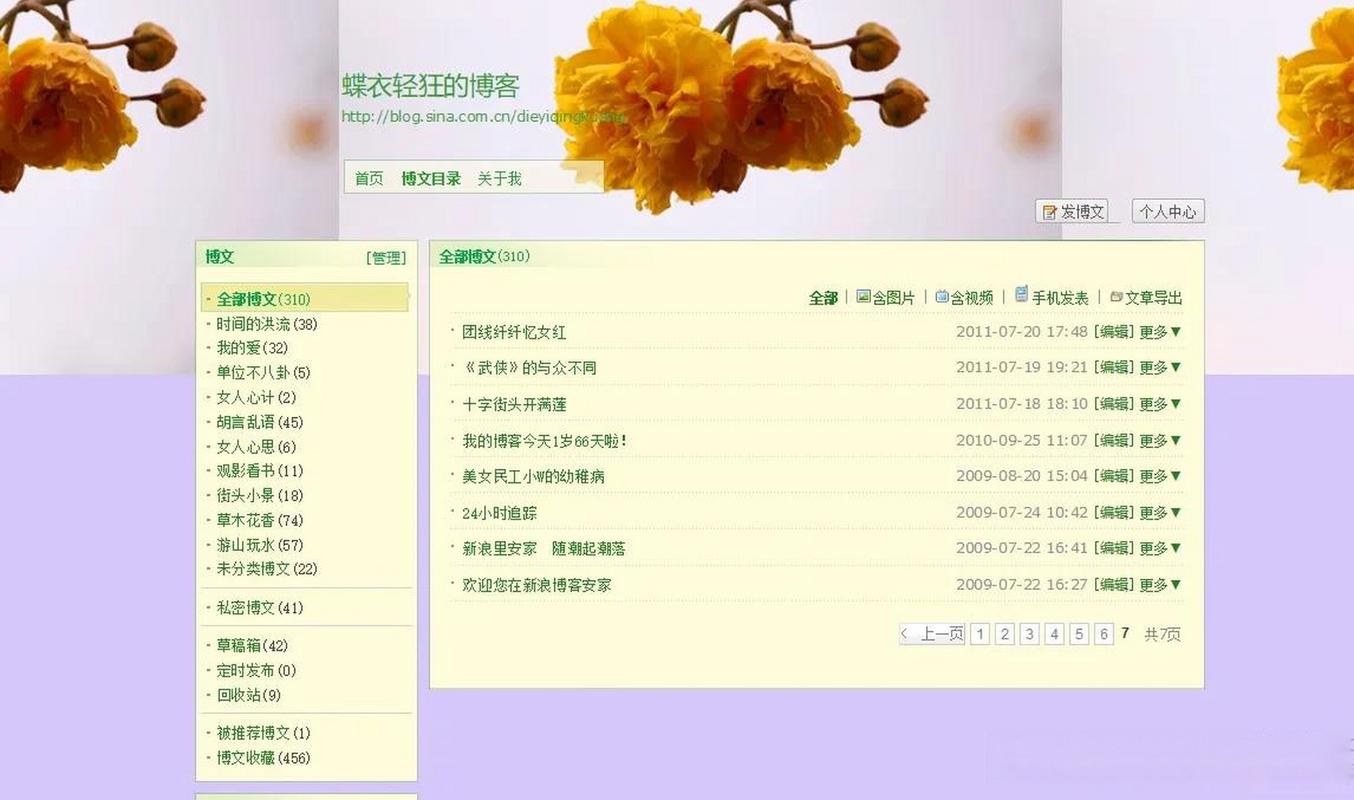Image resolution: width=1354 pixels, height=800 pixels.
Task: Open 草稿箱(42)
Action: coord(252,646)
